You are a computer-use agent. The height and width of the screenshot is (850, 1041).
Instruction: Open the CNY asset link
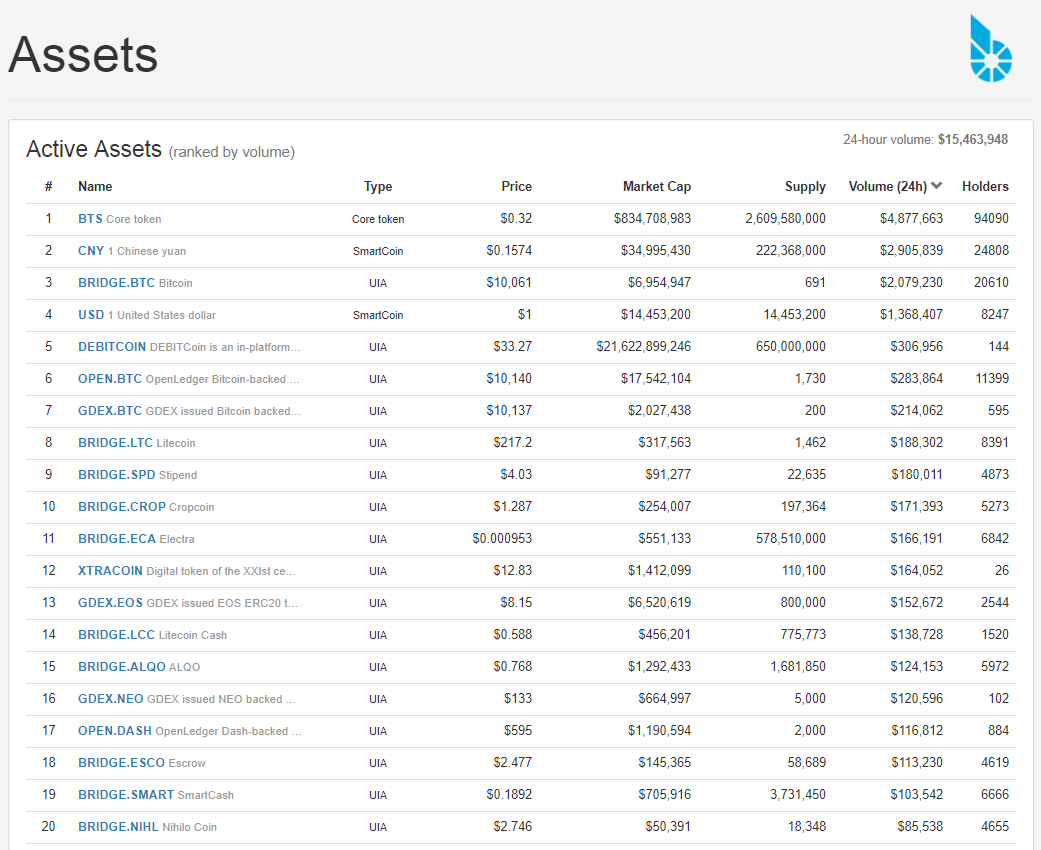(91, 250)
